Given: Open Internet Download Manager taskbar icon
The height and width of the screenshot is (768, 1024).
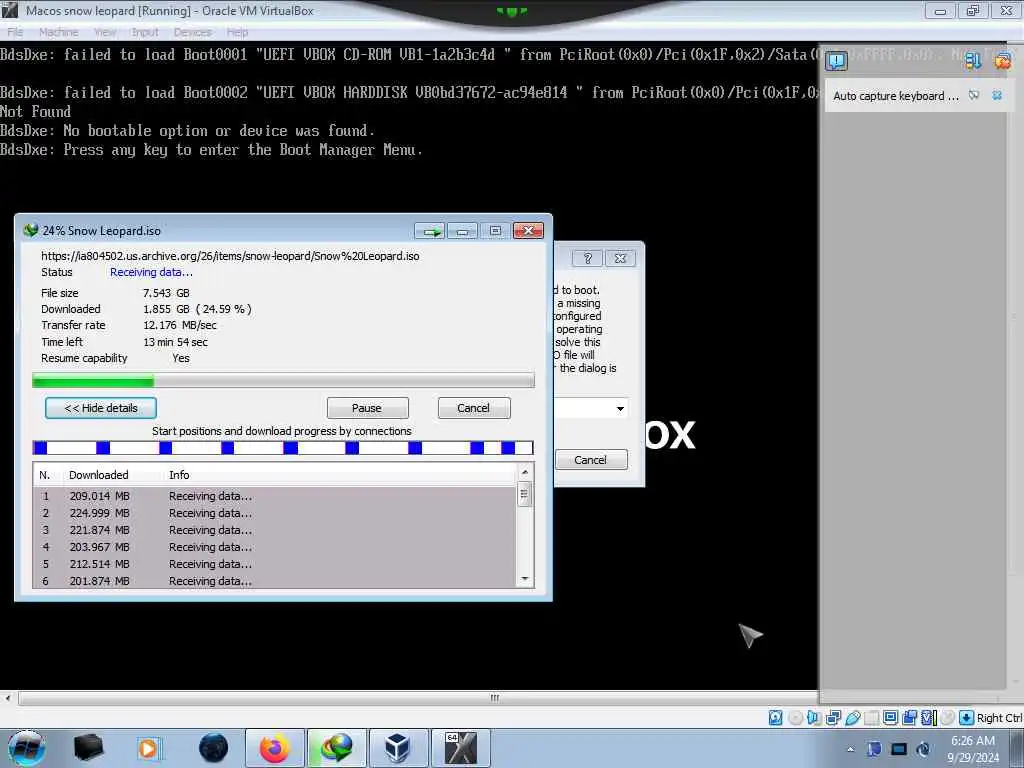Looking at the screenshot, I should click(x=336, y=748).
